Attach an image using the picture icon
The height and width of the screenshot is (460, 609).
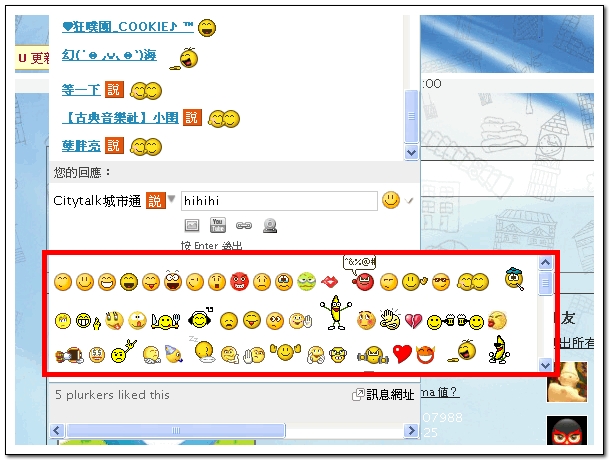point(192,225)
